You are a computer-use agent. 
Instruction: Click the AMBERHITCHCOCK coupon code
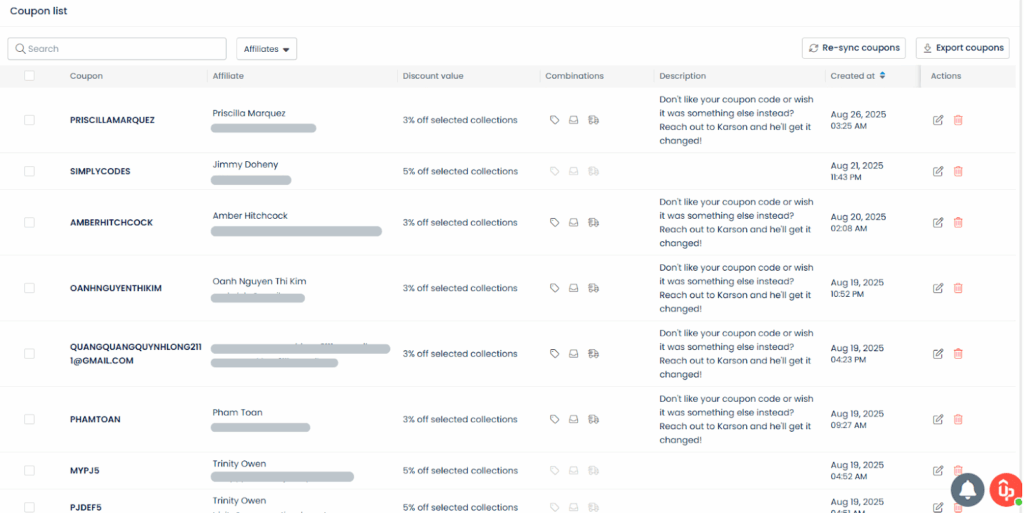[111, 223]
